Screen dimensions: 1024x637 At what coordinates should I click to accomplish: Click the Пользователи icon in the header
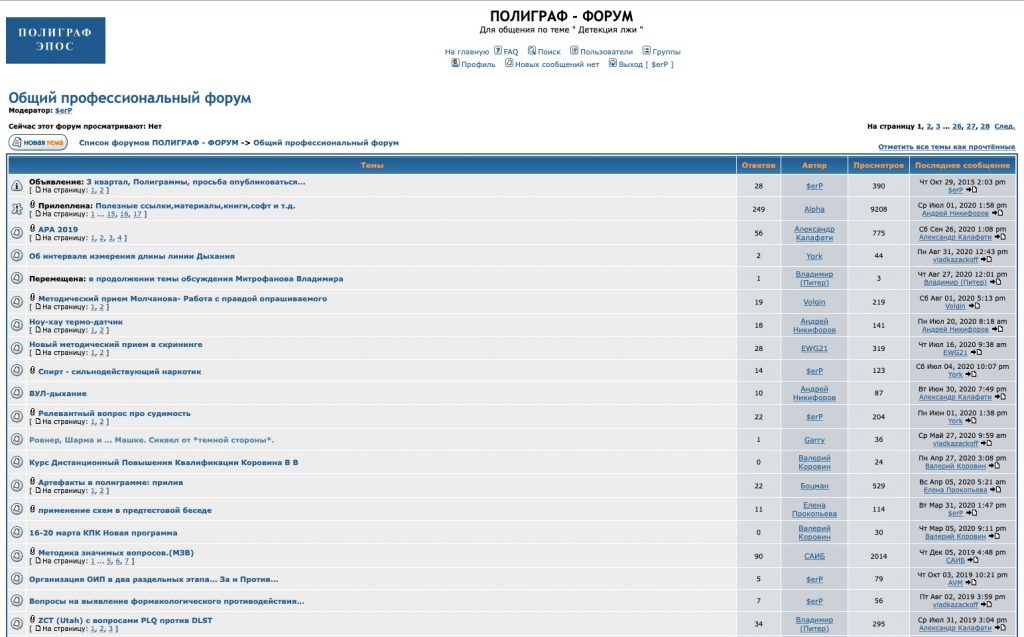(574, 50)
